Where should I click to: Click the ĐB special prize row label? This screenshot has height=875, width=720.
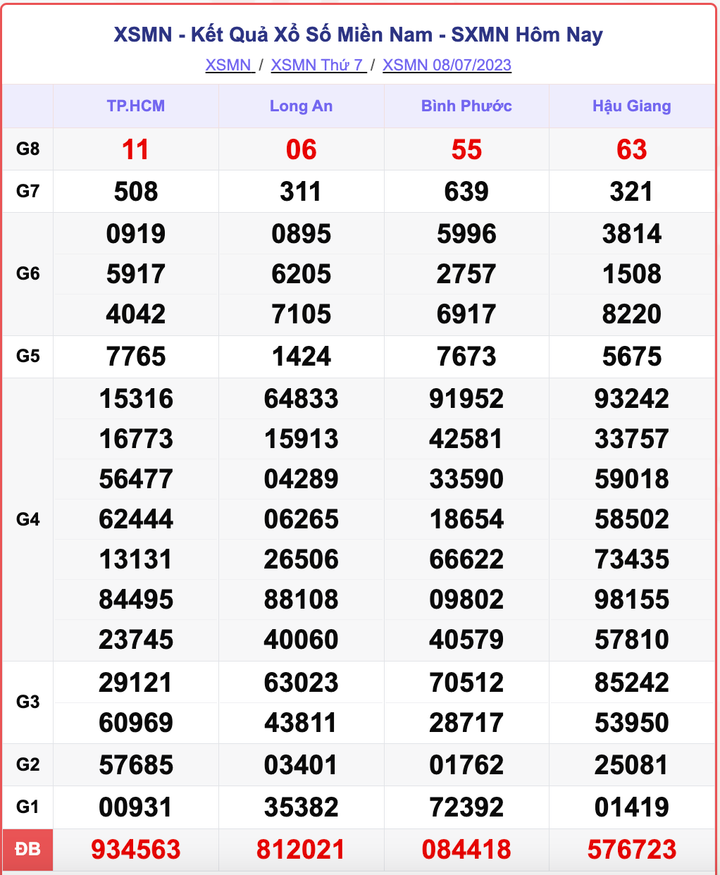coord(28,850)
